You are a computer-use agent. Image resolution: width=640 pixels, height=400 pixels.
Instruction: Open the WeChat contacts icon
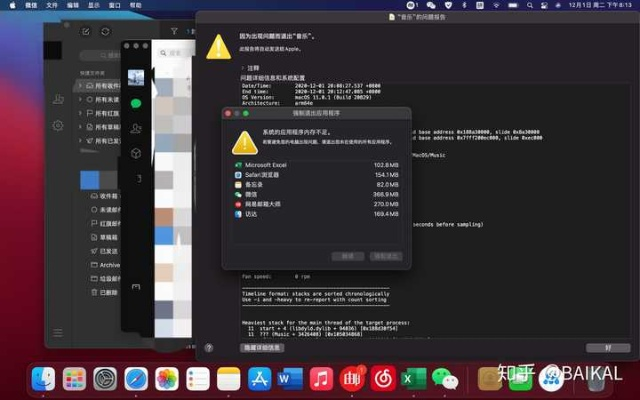(135, 128)
